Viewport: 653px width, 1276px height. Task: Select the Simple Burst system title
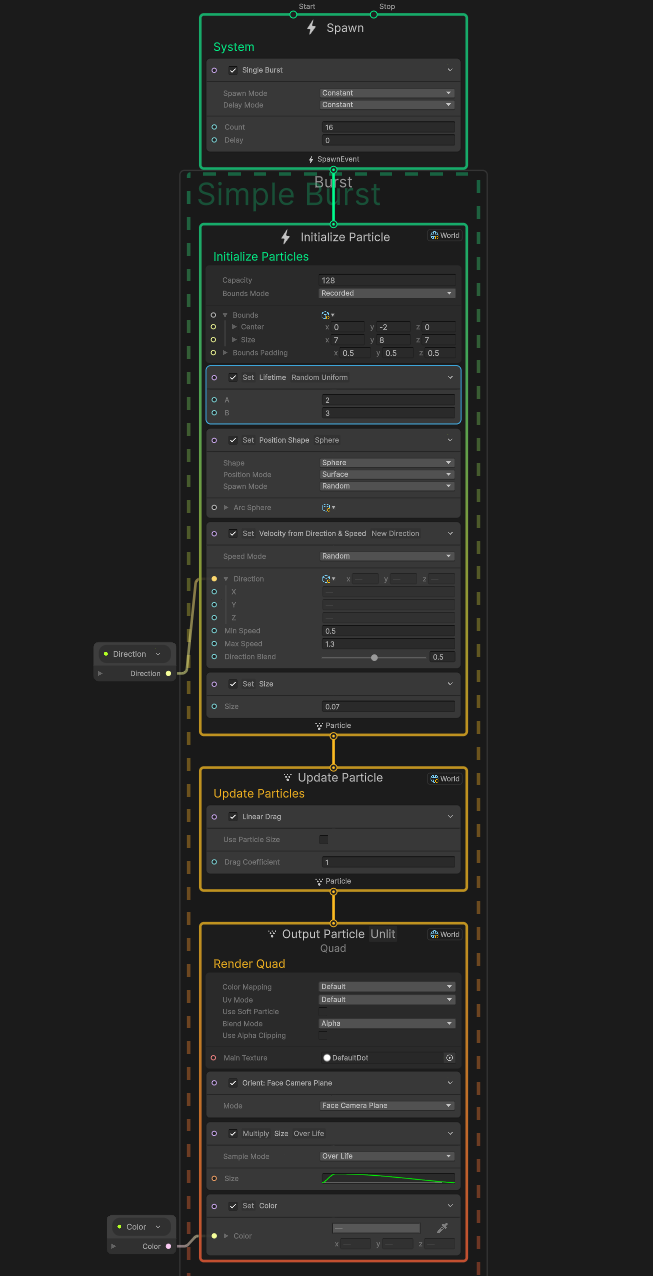289,194
